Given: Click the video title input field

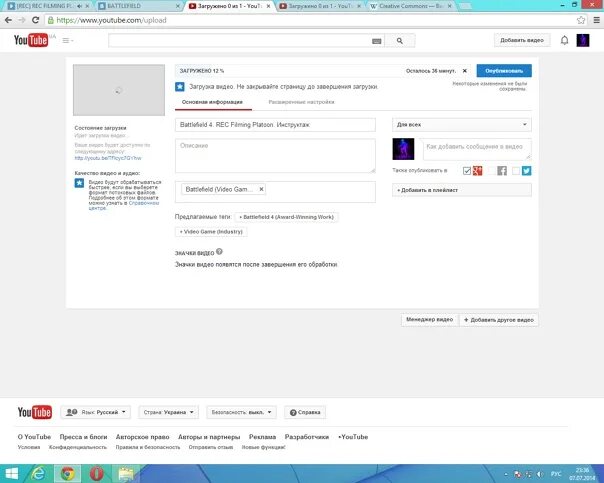Looking at the screenshot, I should (x=275, y=125).
